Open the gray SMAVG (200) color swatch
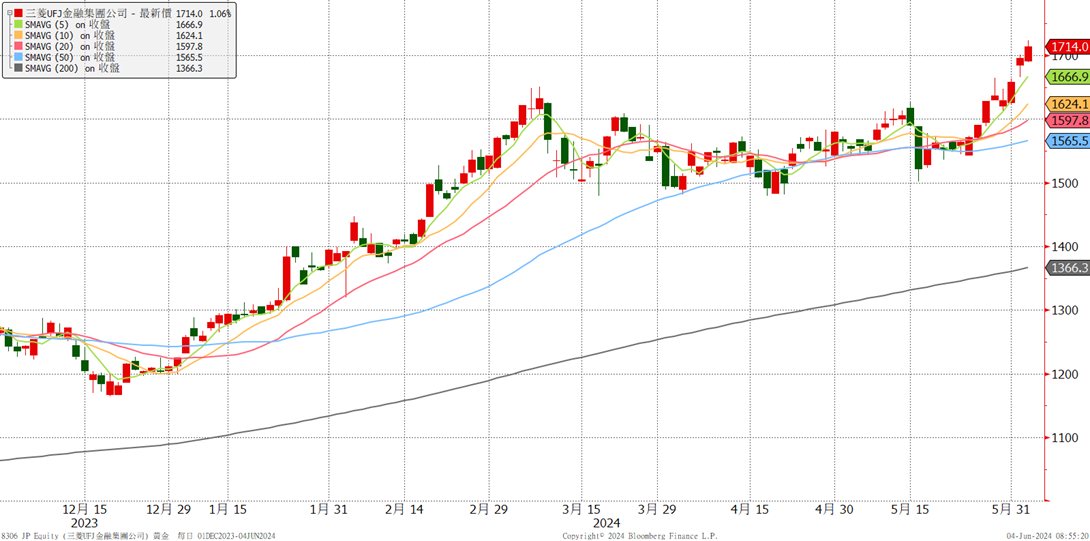This screenshot has height=541, width=1090. [19, 69]
